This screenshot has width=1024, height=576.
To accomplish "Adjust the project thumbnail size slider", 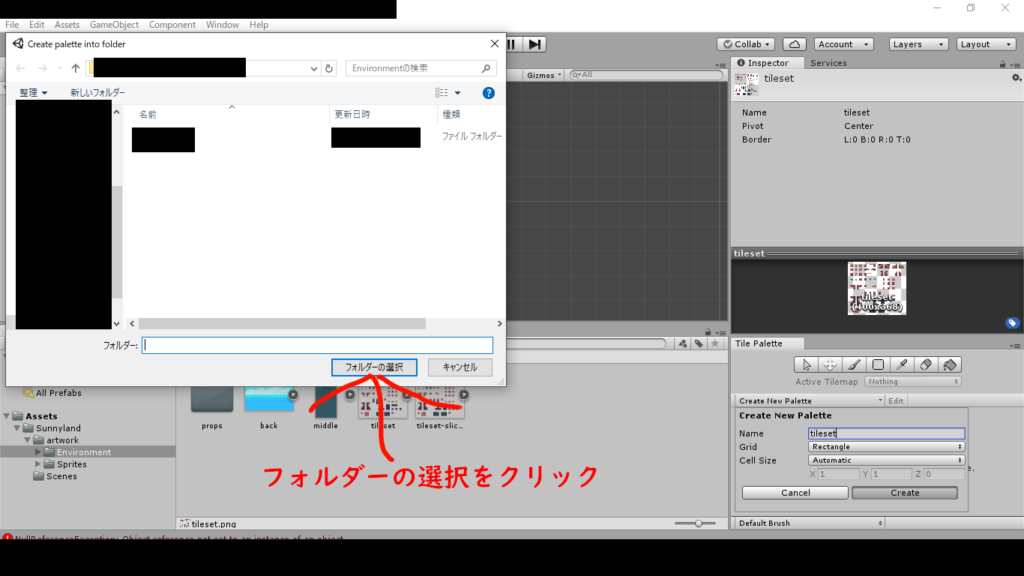I will pyautogui.click(x=698, y=523).
